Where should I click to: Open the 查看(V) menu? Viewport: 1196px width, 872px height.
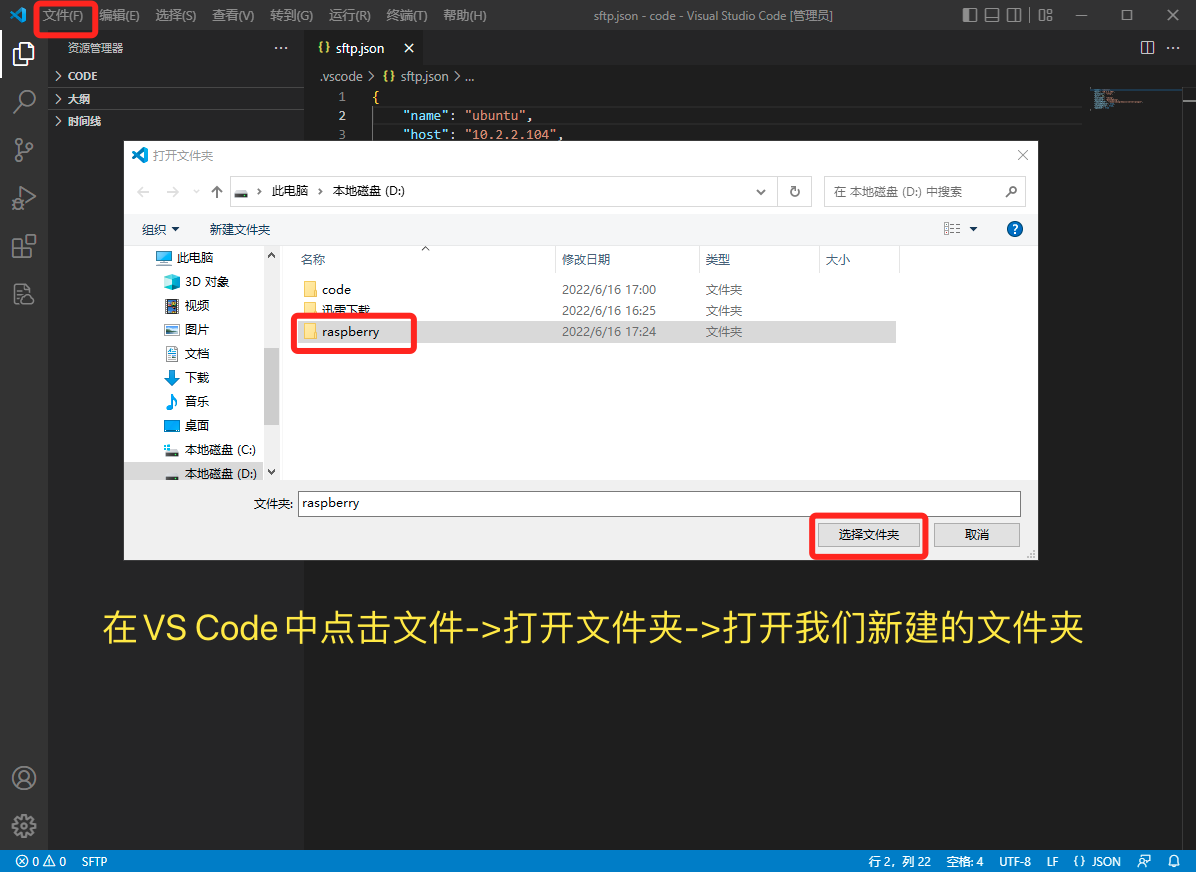pos(233,15)
